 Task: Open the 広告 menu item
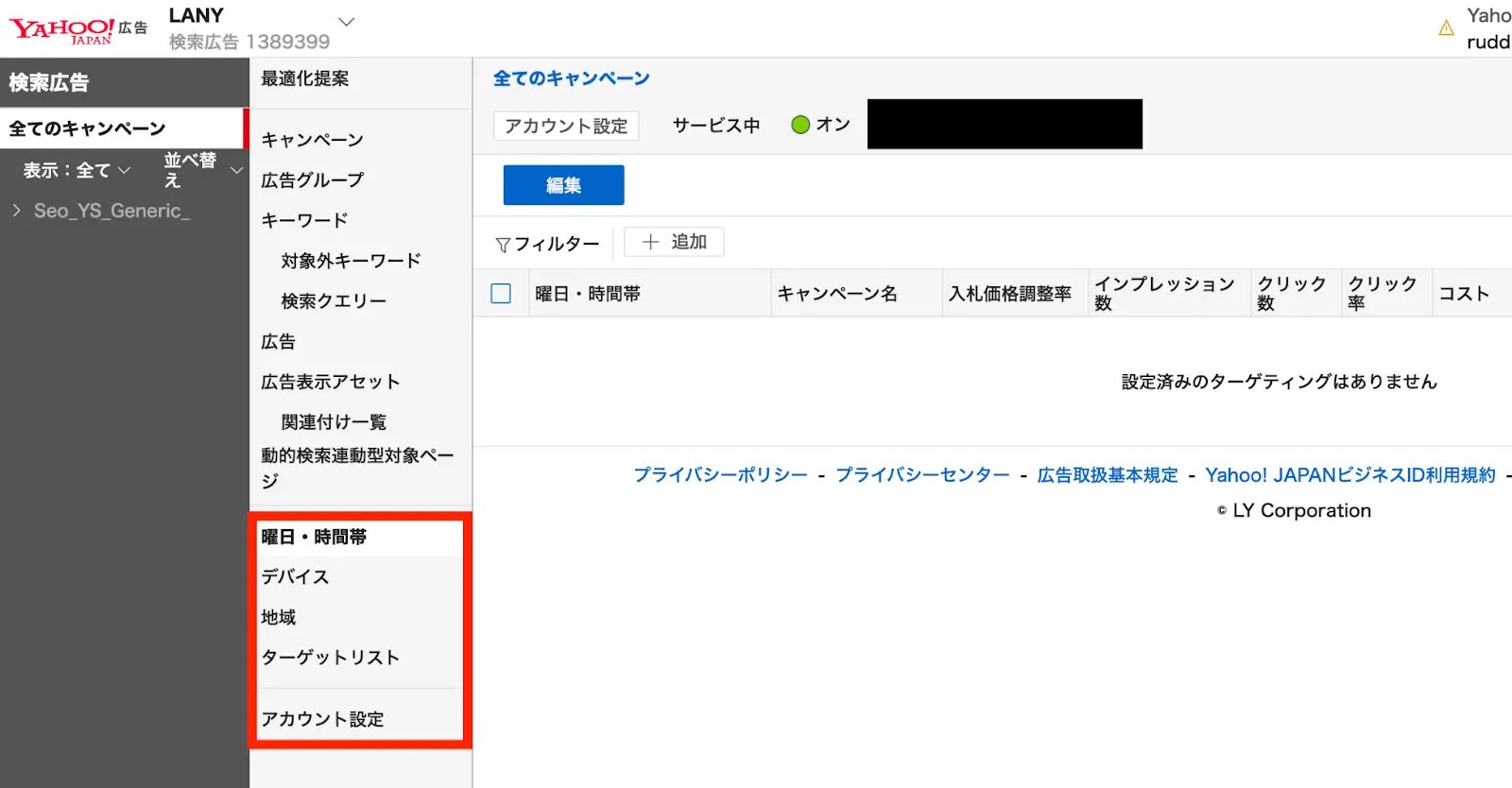(x=278, y=341)
